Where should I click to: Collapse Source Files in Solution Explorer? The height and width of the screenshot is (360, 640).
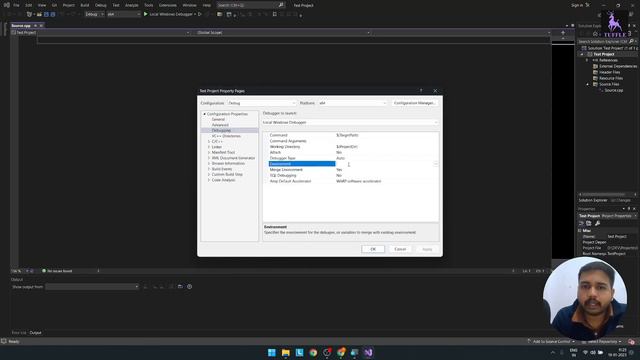588,84
